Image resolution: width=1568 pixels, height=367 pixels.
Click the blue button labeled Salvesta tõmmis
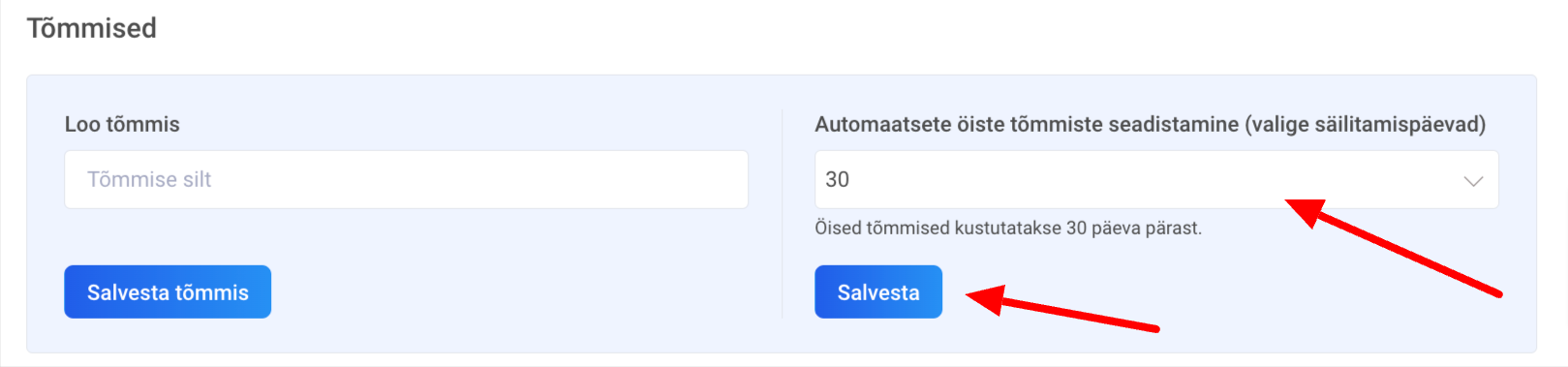click(168, 292)
